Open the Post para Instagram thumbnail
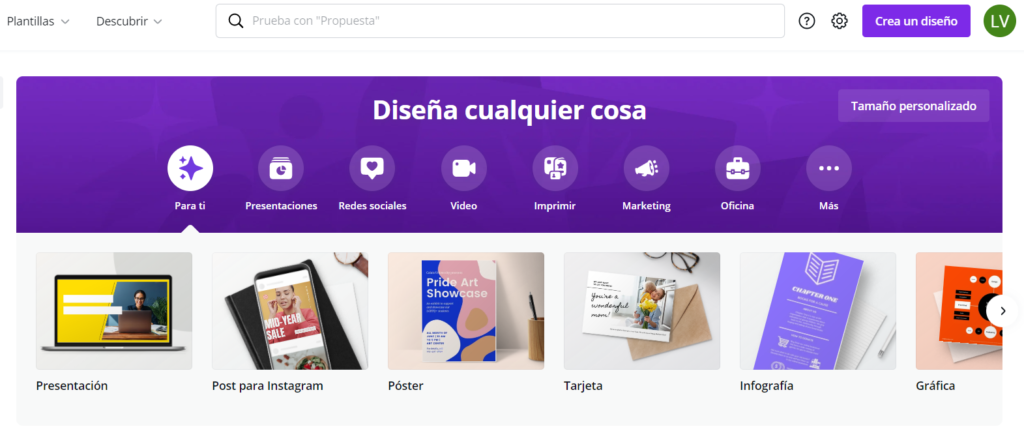 (290, 311)
